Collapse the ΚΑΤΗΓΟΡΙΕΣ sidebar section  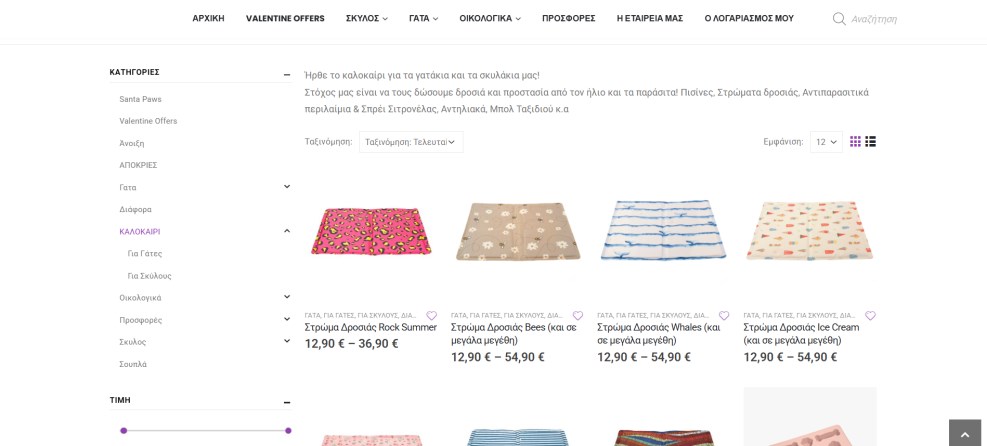coord(287,74)
